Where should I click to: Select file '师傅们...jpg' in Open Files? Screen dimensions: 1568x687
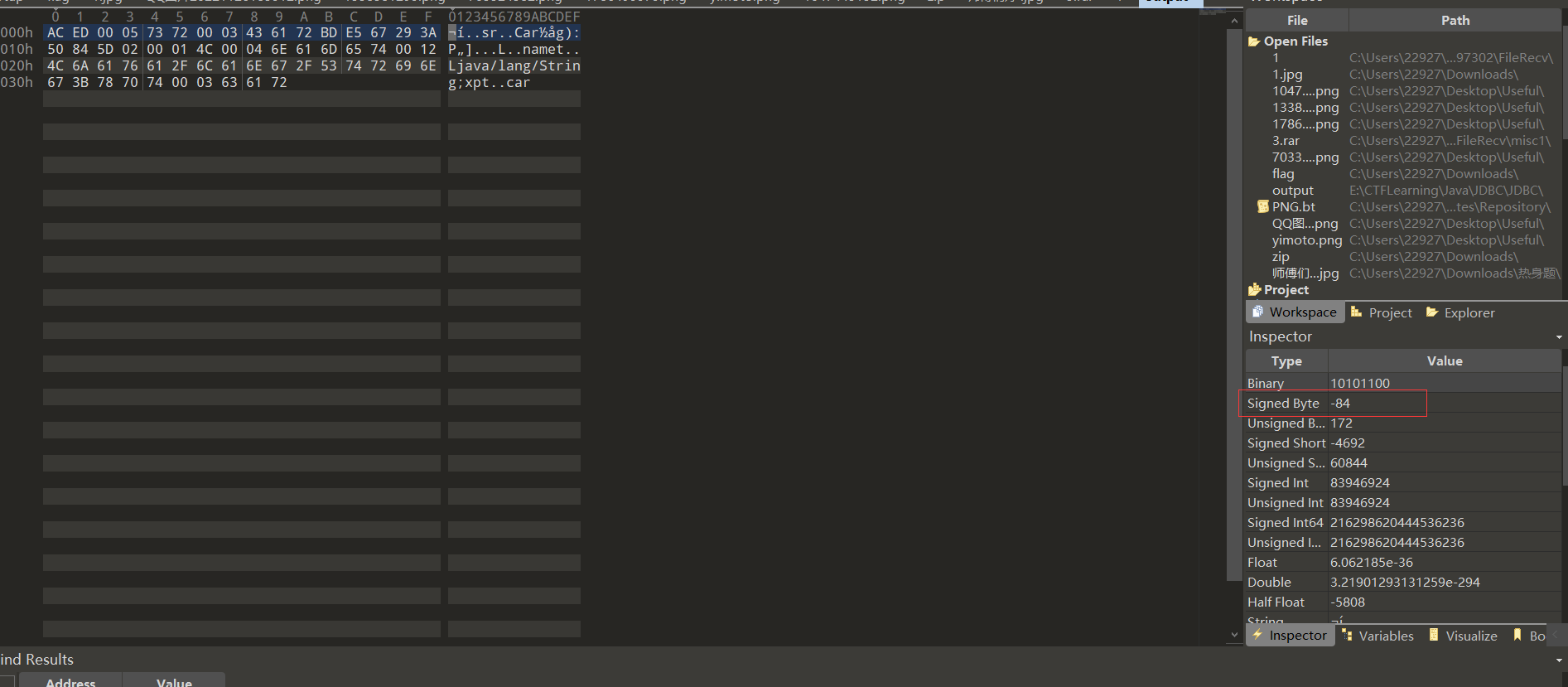pyautogui.click(x=1305, y=273)
